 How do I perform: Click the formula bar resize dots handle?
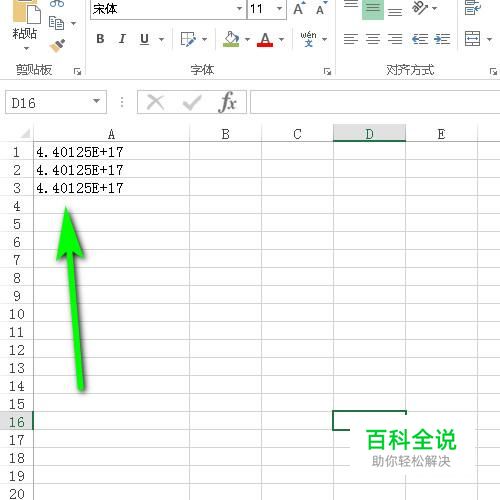pyautogui.click(x=122, y=102)
